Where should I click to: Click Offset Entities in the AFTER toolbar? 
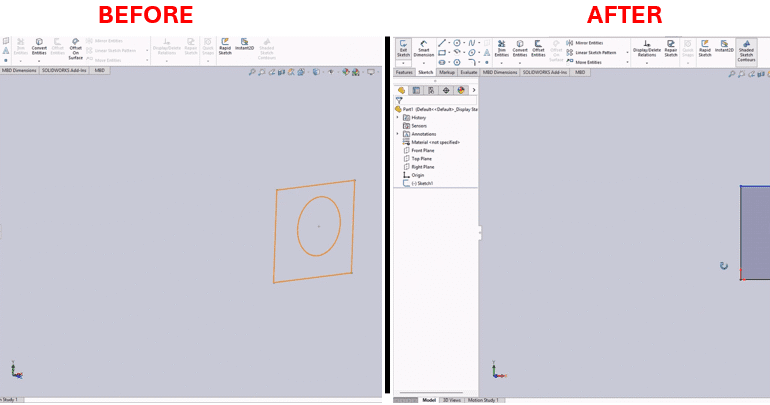[x=538, y=49]
